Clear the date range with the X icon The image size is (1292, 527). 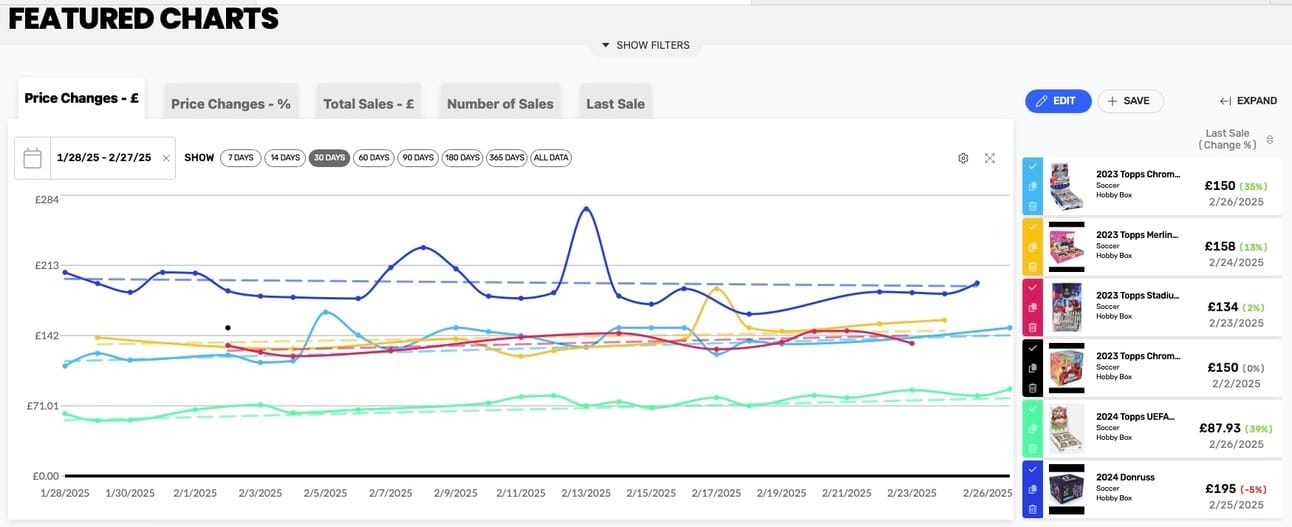coord(166,158)
